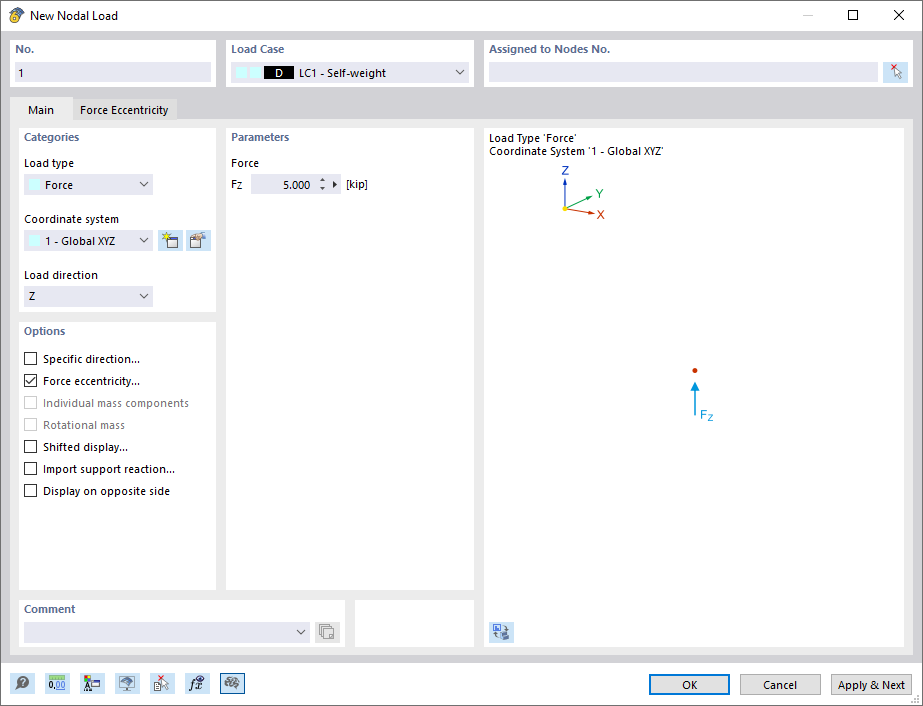Enable the Specific direction option
Screen dimensions: 923x706
30,358
